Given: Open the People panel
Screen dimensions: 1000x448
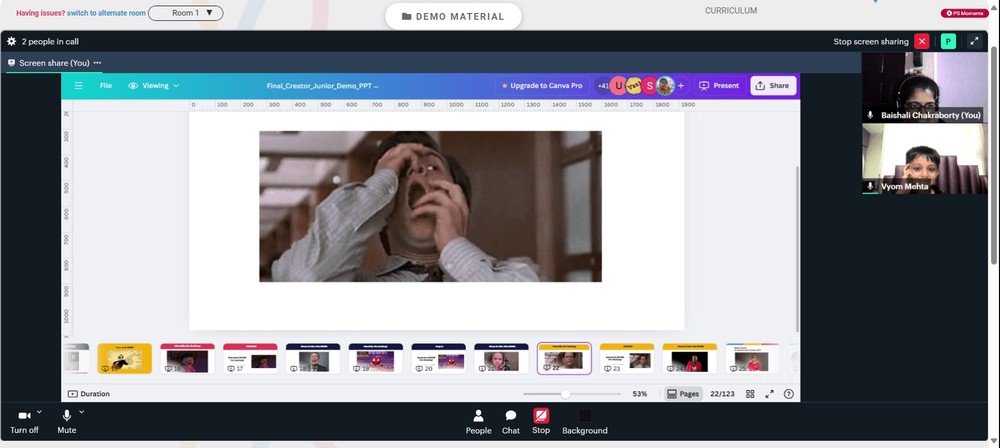Looking at the screenshot, I should pyautogui.click(x=478, y=422).
